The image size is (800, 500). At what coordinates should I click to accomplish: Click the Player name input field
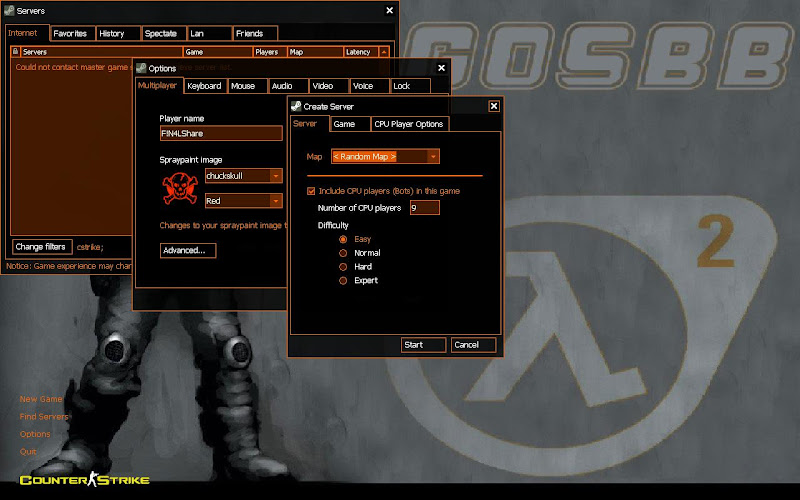[221, 134]
